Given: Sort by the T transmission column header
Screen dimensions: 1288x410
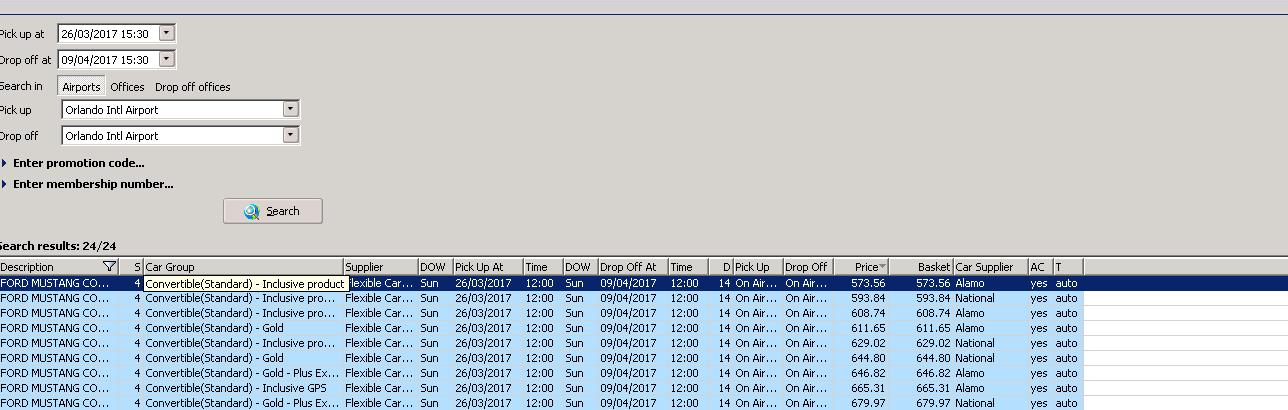Looking at the screenshot, I should (x=1068, y=267).
